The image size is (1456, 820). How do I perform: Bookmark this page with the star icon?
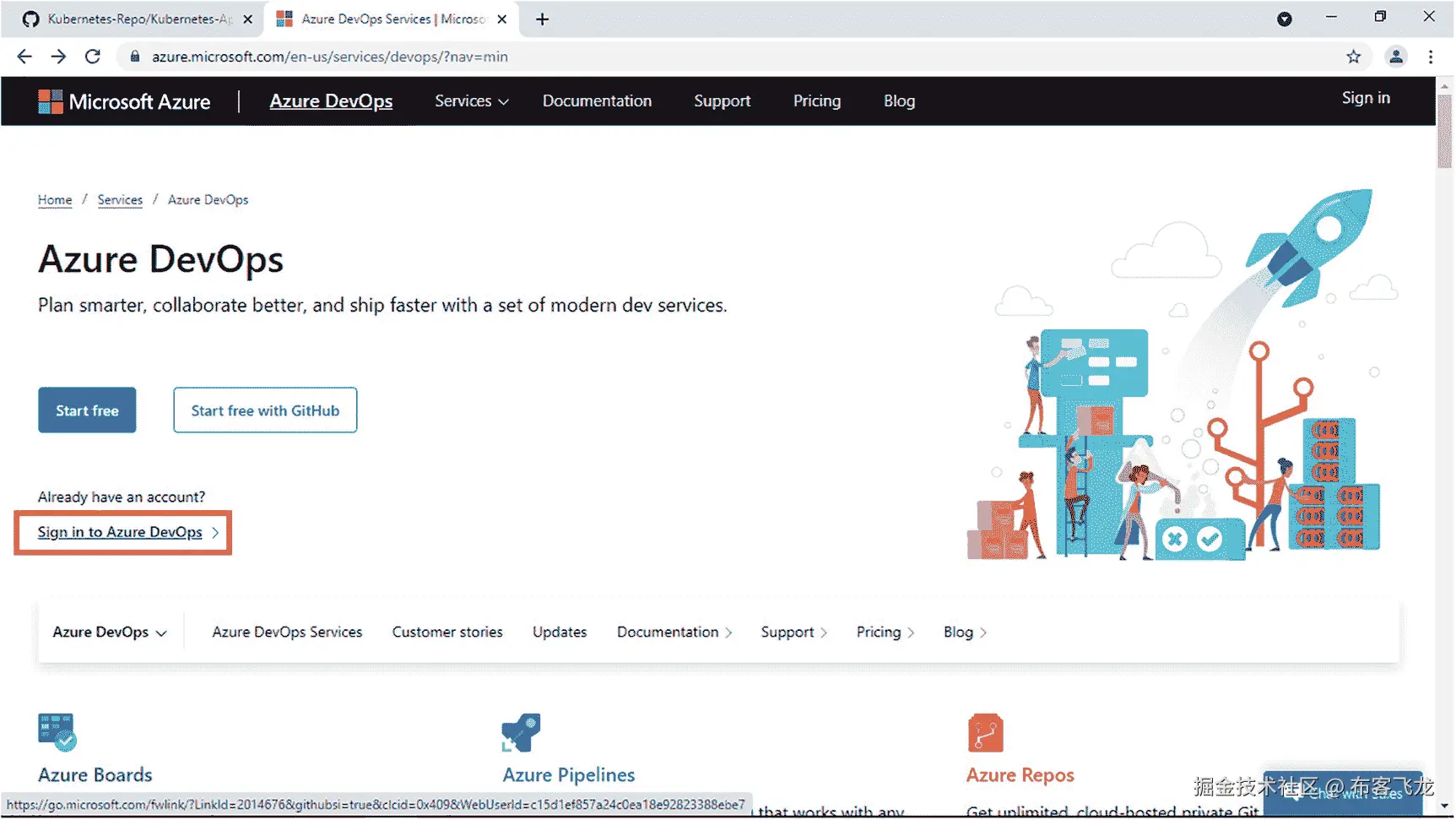click(1354, 57)
